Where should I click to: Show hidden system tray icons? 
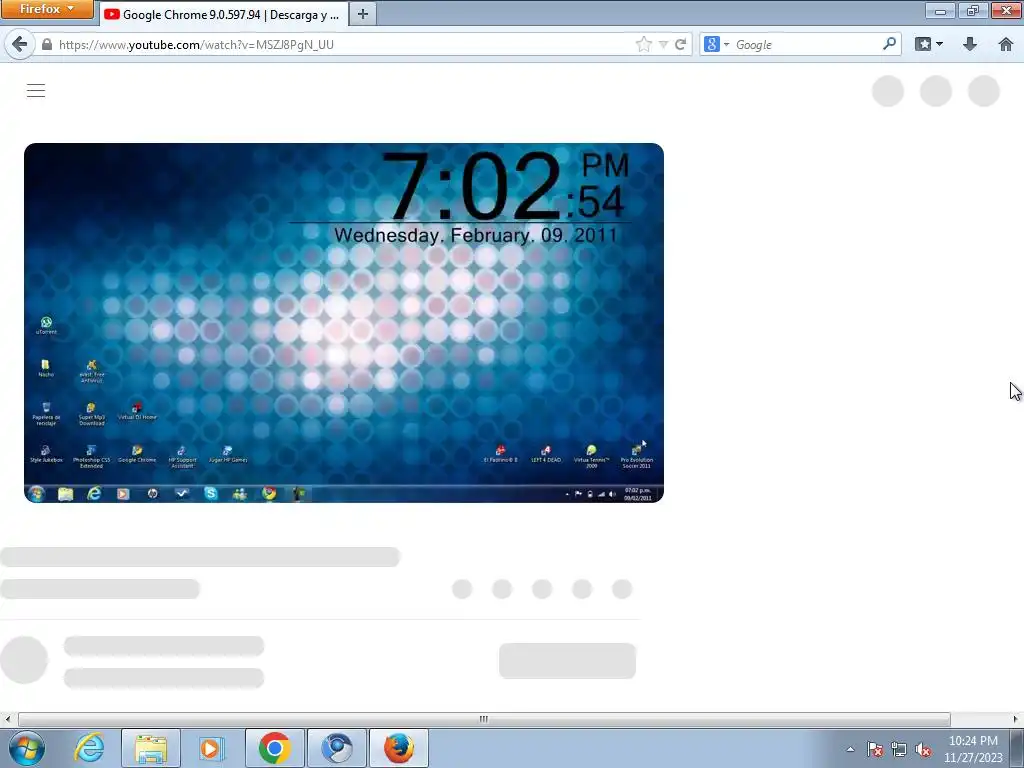pyautogui.click(x=850, y=750)
